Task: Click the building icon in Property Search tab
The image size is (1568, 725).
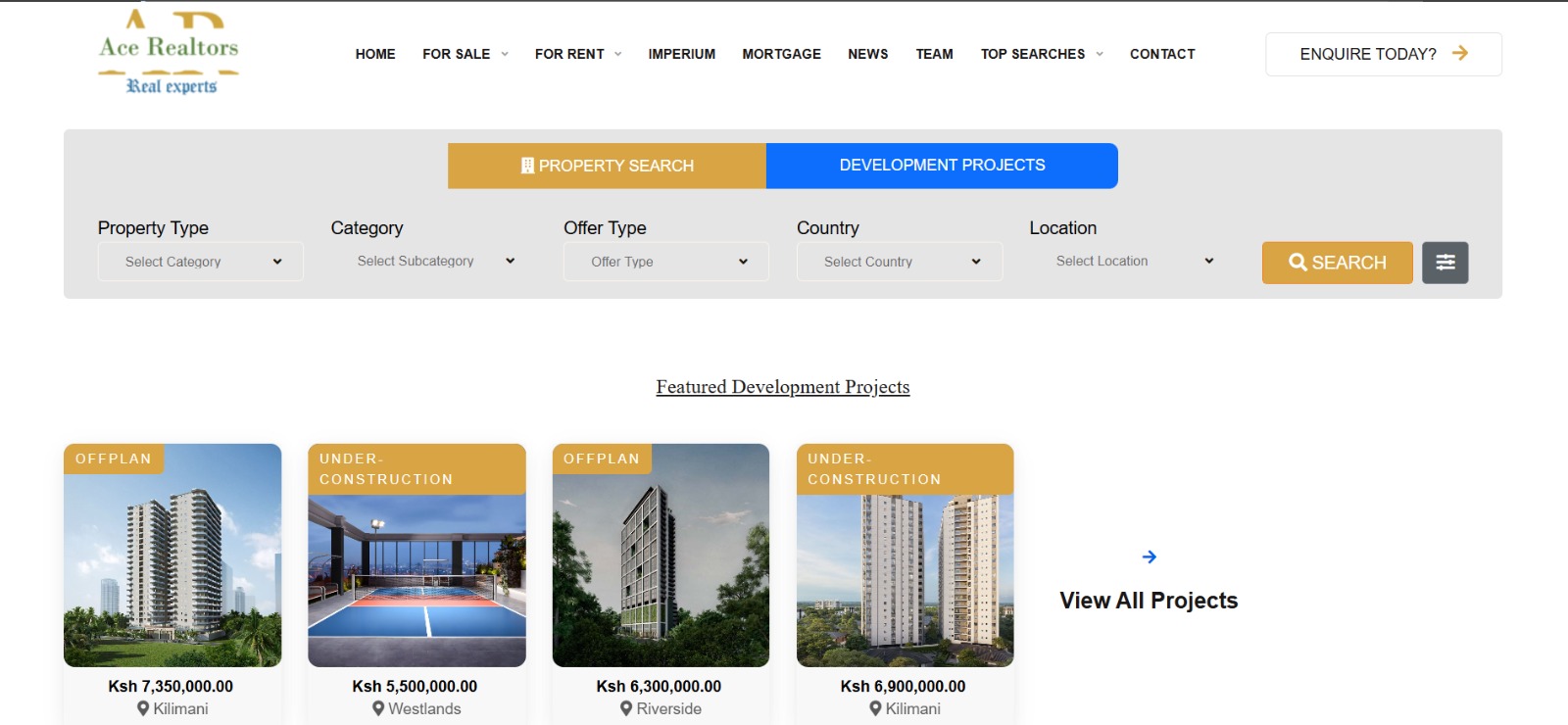Action: coord(527,166)
